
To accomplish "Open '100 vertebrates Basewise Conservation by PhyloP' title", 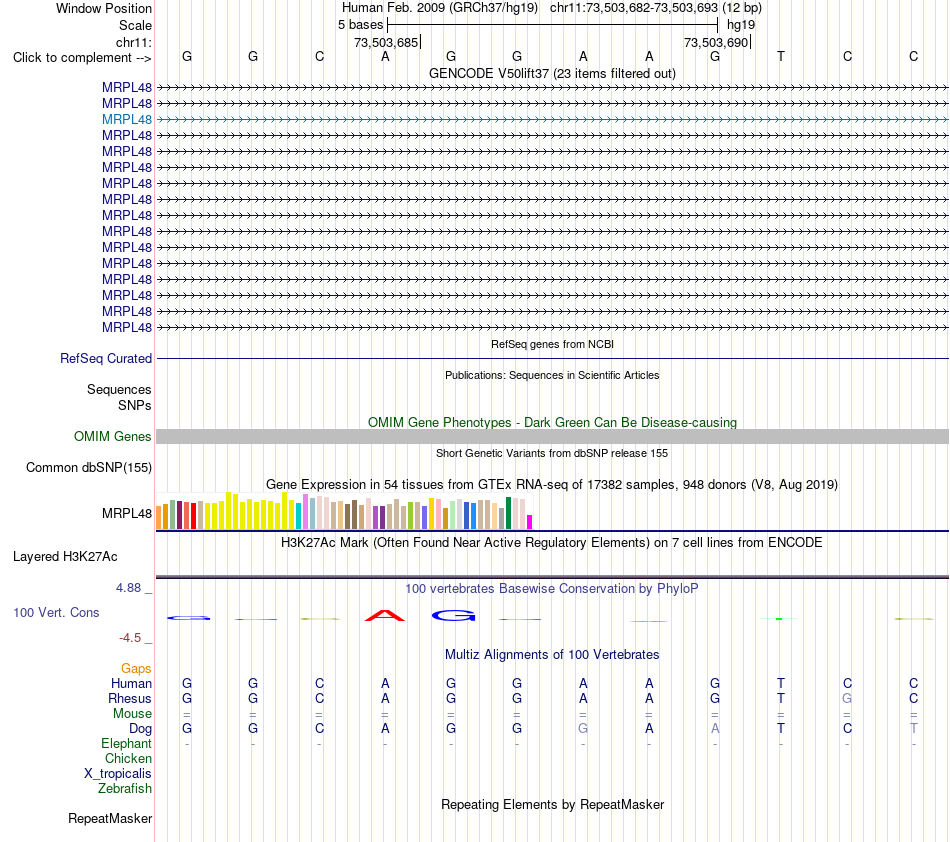I will (x=552, y=588).
